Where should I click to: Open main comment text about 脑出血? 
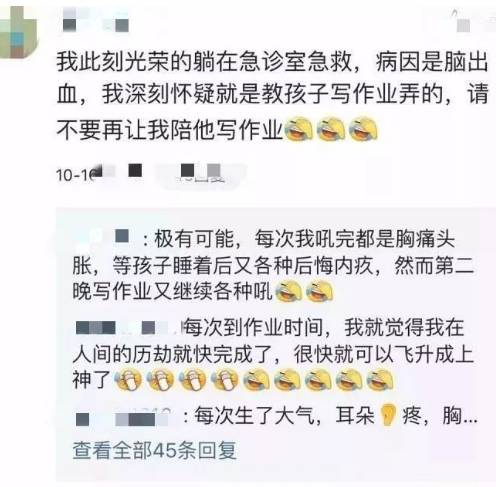(x=272, y=95)
